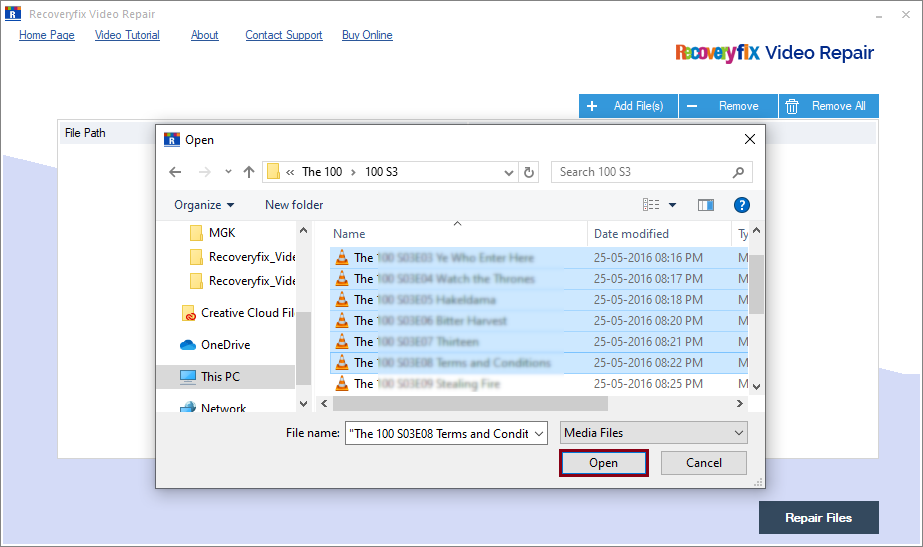923x547 pixels.
Task: Select the second Recoveryfix_Vide folder
Action: pyautogui.click(x=243, y=281)
